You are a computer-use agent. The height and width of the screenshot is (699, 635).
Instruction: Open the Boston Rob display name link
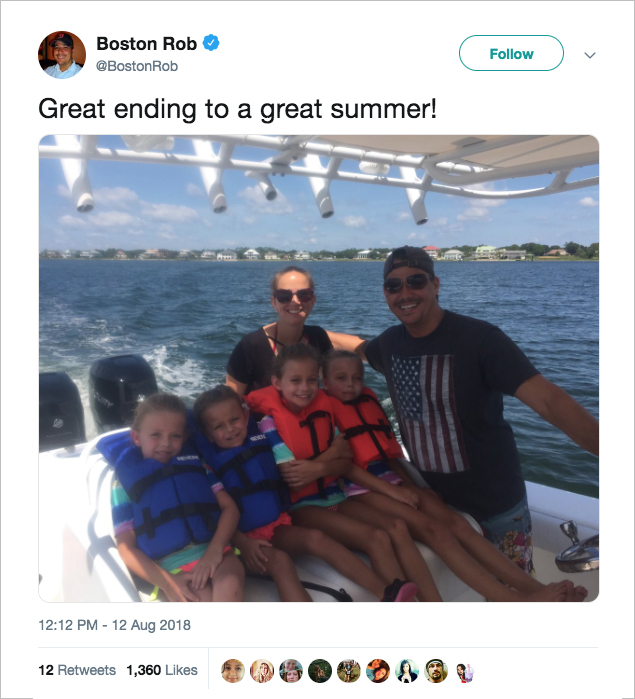tap(147, 44)
